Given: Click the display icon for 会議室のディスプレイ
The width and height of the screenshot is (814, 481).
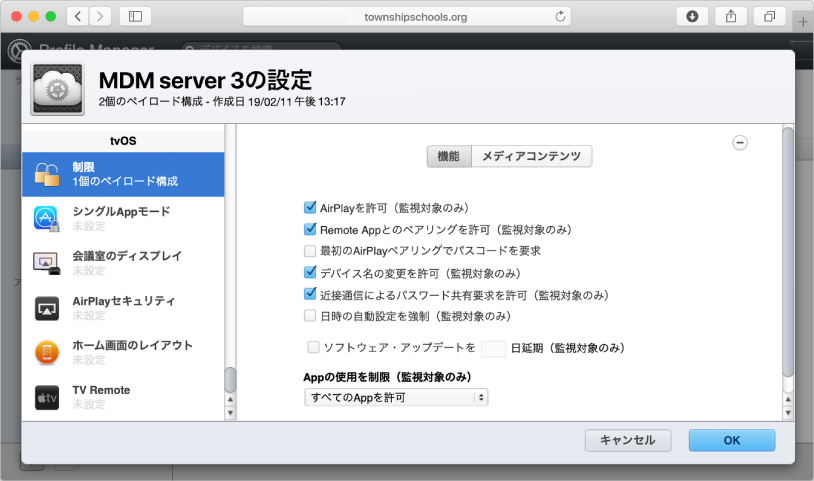Looking at the screenshot, I should click(47, 263).
